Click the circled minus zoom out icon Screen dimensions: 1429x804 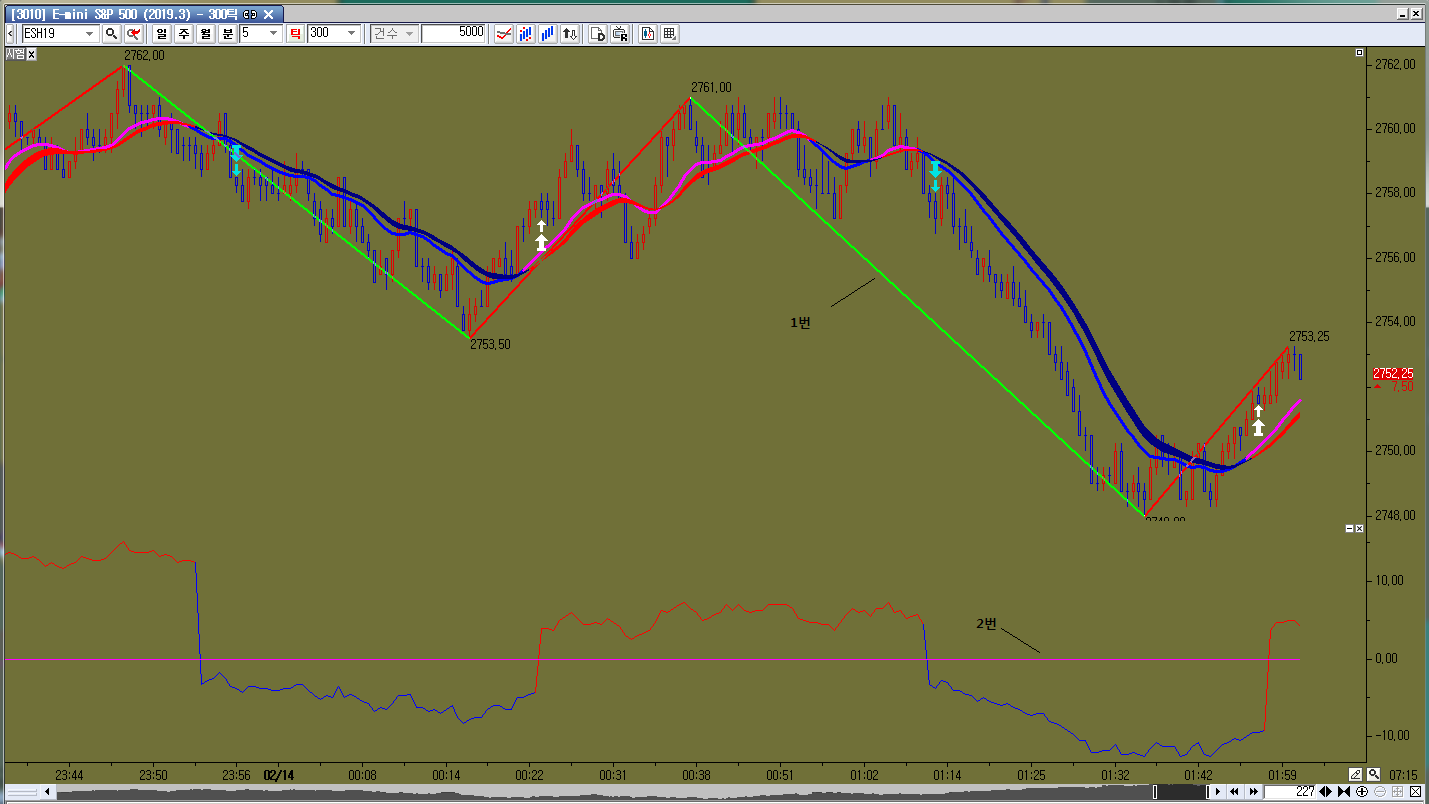click(x=1380, y=792)
